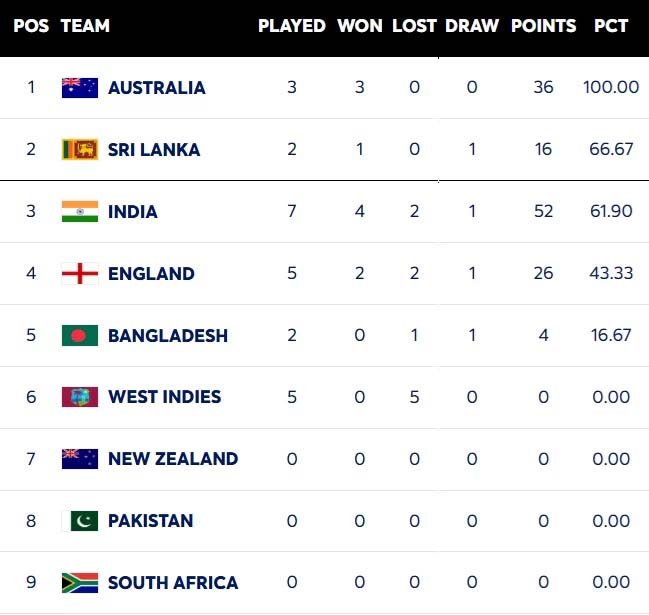The width and height of the screenshot is (649, 615).
Task: Open the ENGLAND team page link
Action: 151,274
